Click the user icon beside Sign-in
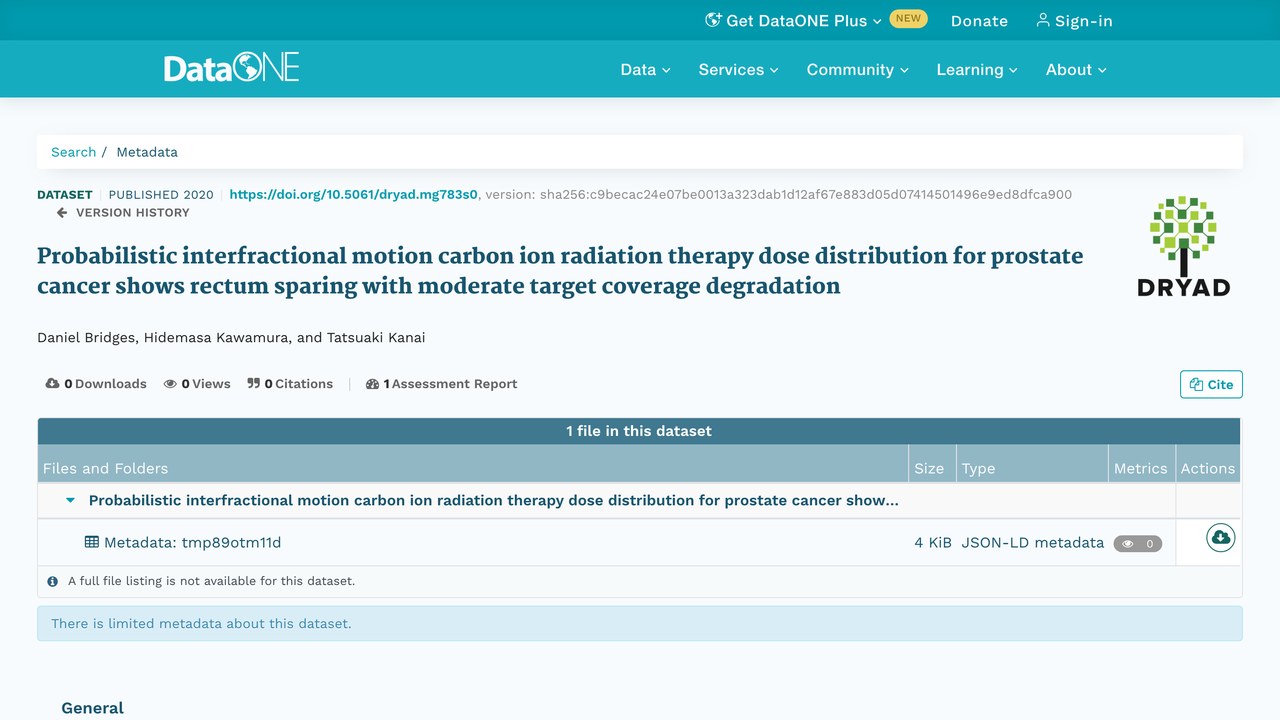 [x=1043, y=20]
